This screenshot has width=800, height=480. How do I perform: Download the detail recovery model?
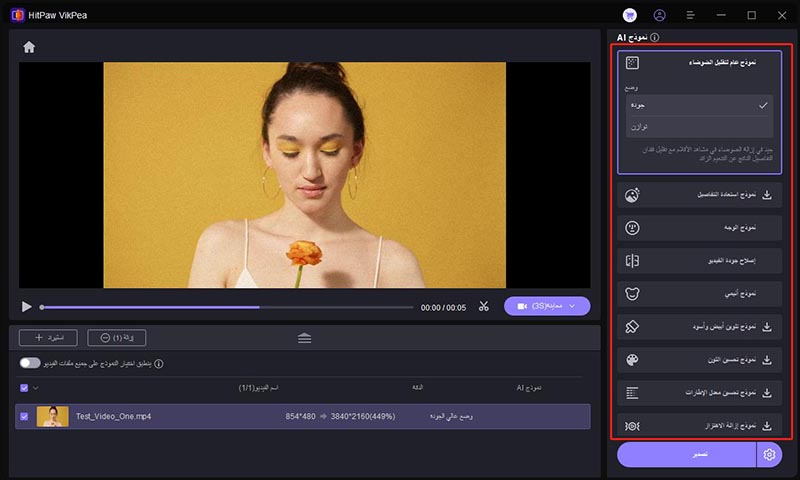click(767, 195)
